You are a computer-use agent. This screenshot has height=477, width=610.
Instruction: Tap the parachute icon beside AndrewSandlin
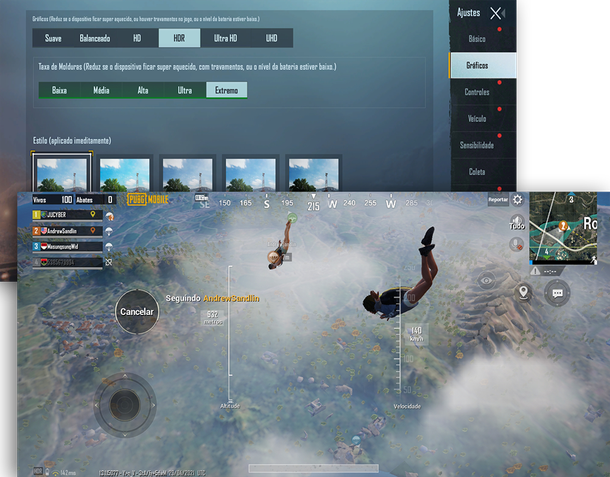point(109,231)
